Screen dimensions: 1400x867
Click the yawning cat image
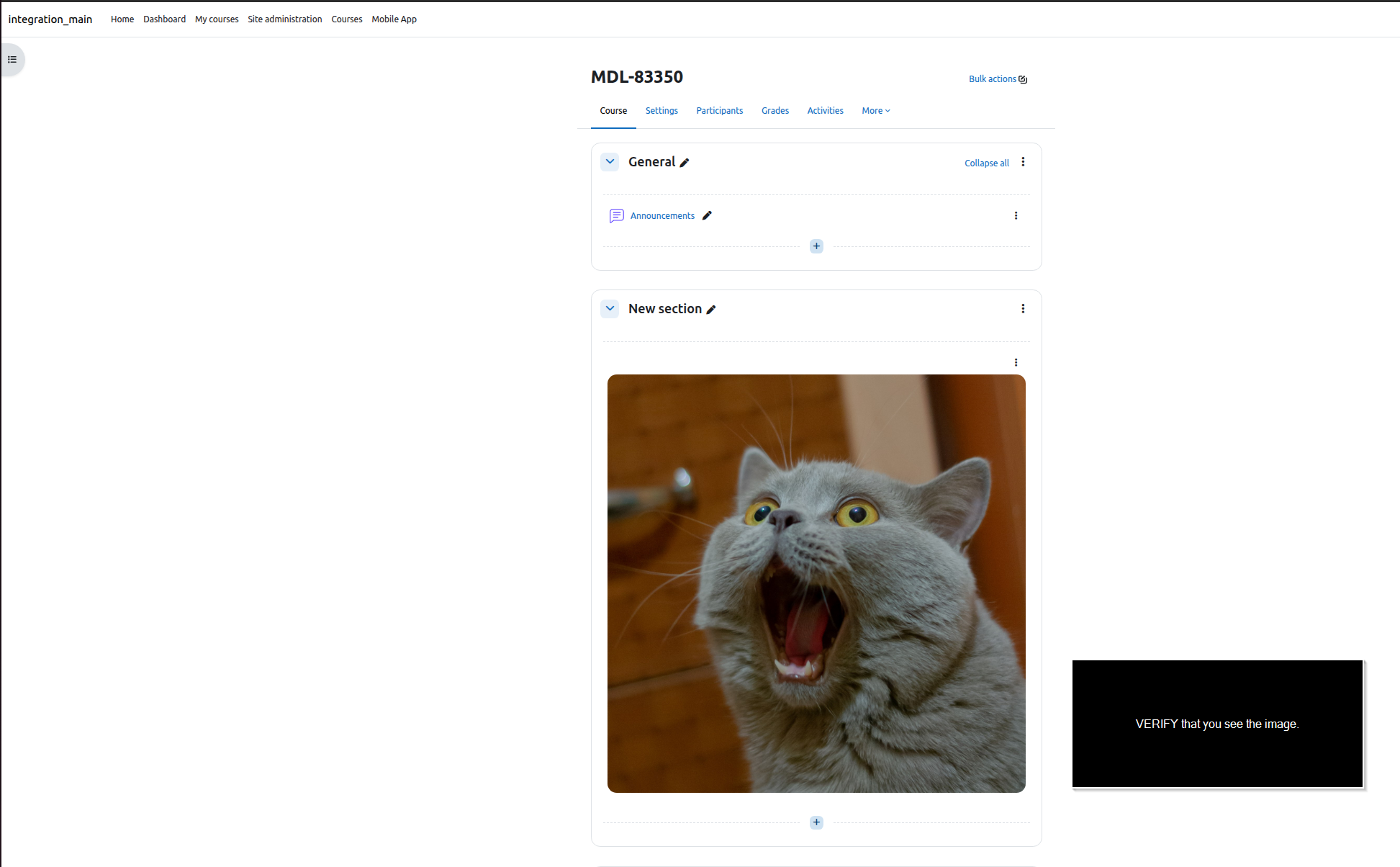click(x=816, y=583)
